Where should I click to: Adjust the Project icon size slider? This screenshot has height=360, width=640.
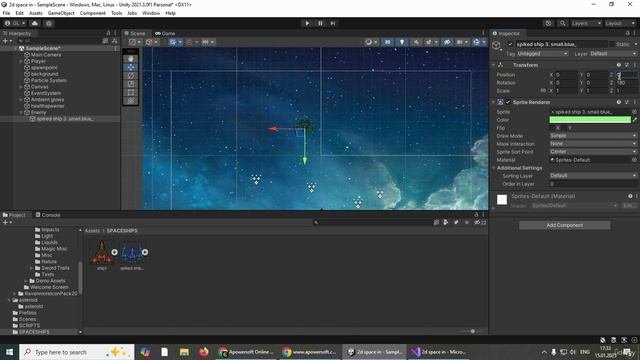tap(472, 331)
